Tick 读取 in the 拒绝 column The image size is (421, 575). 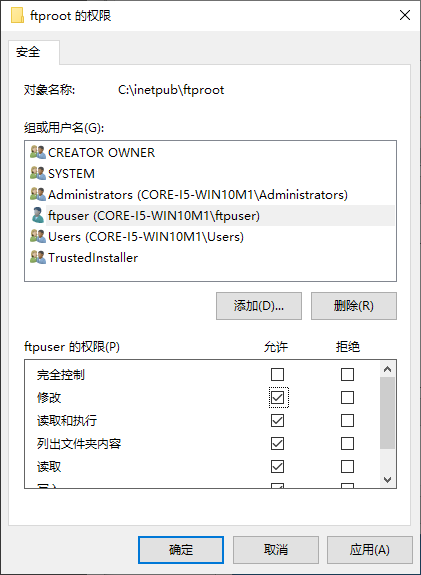coord(347,467)
